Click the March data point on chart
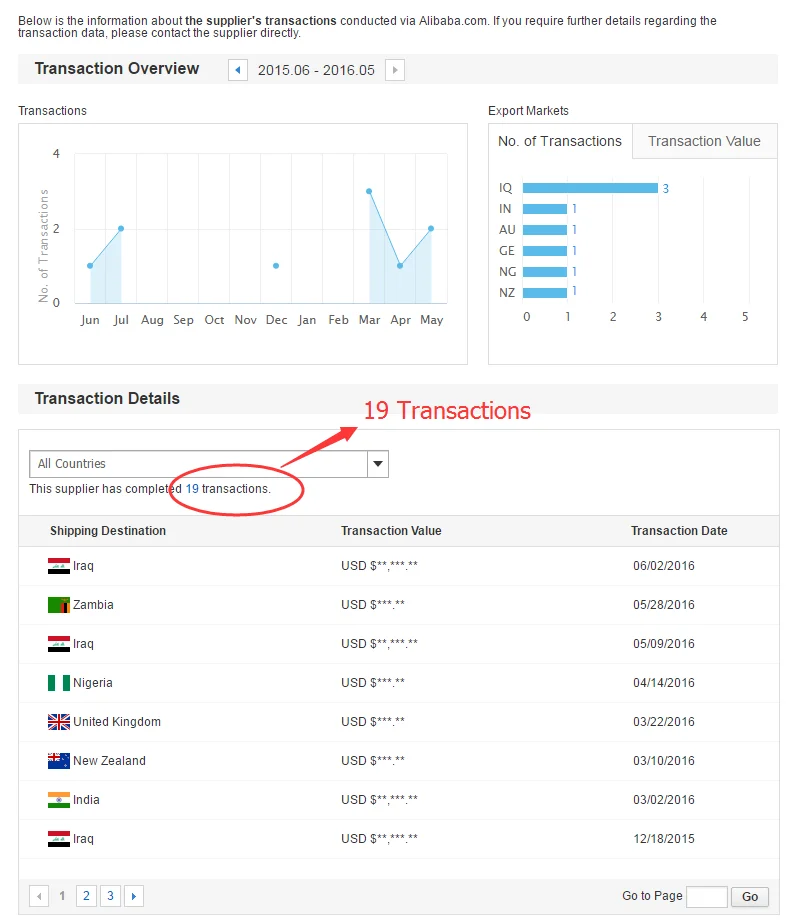The height and width of the screenshot is (920, 786). point(369,191)
